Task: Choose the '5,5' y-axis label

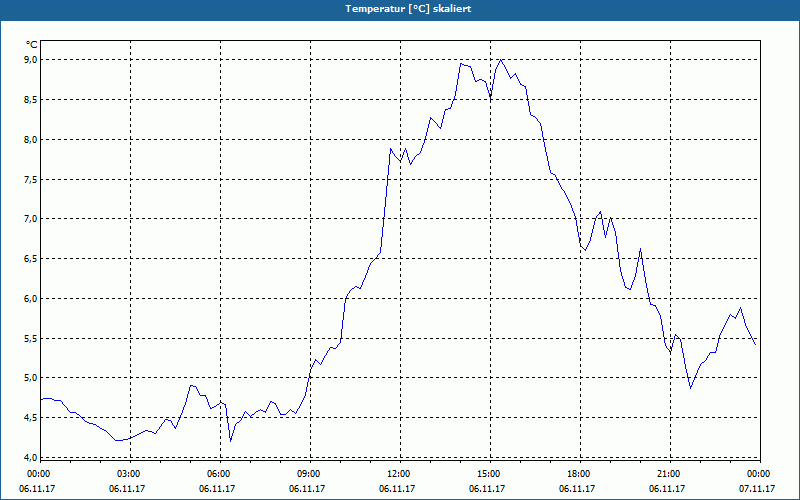Action: click(31, 338)
